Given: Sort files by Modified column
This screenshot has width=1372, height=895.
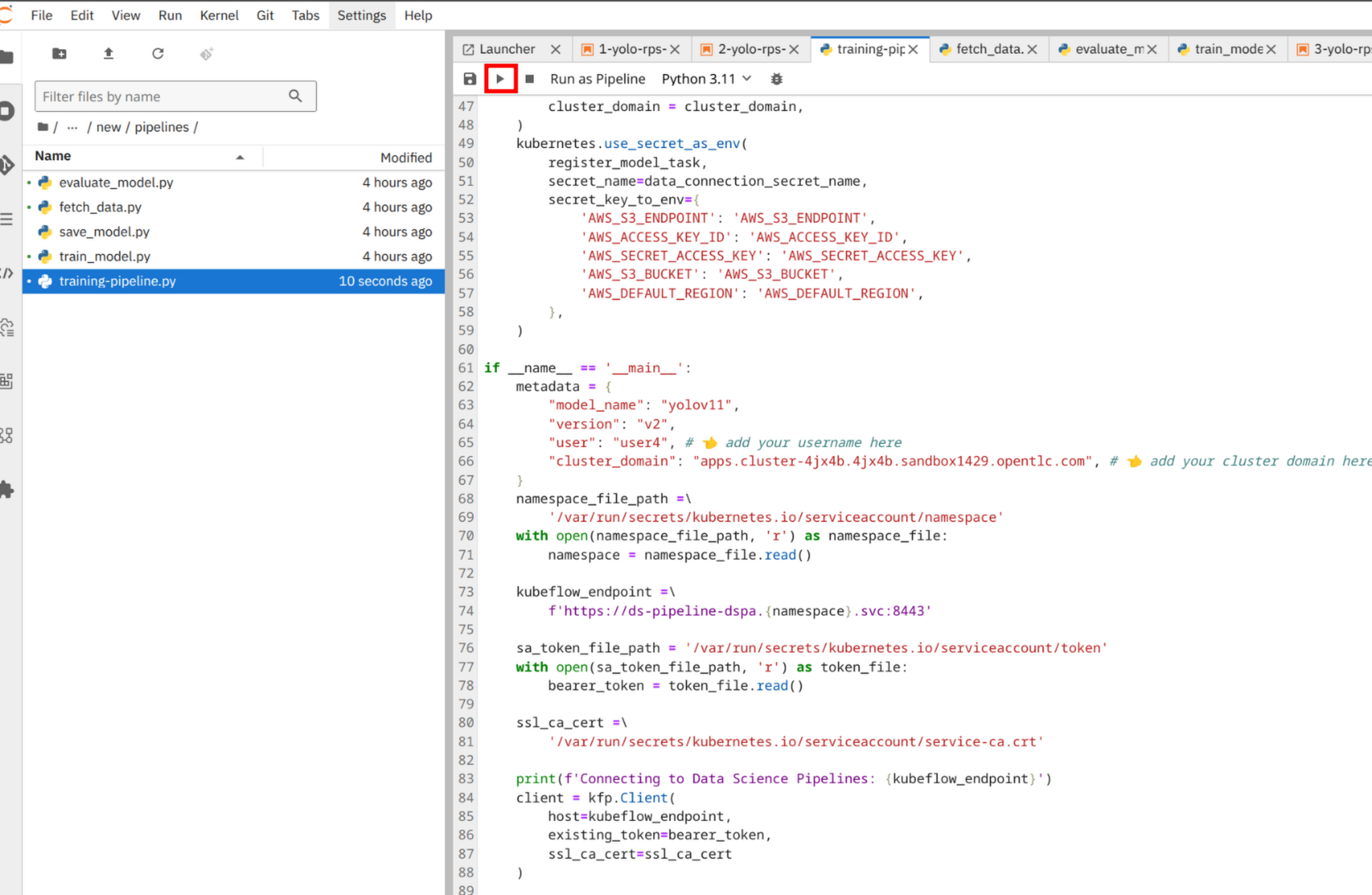Looking at the screenshot, I should coord(406,157).
